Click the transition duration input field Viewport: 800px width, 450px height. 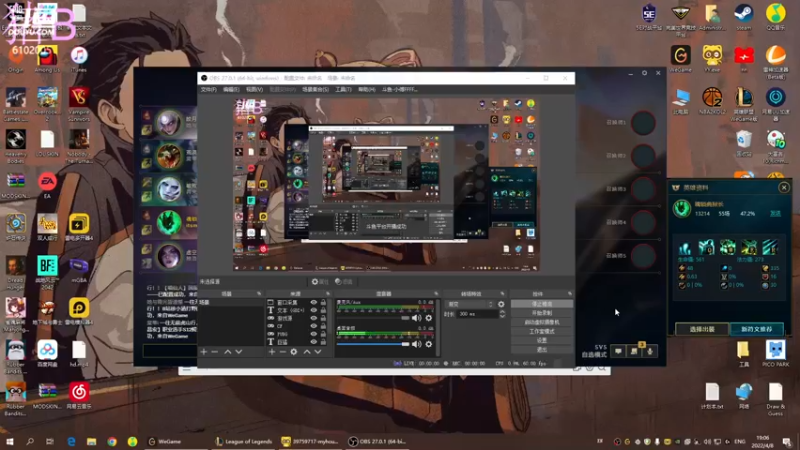click(x=478, y=314)
